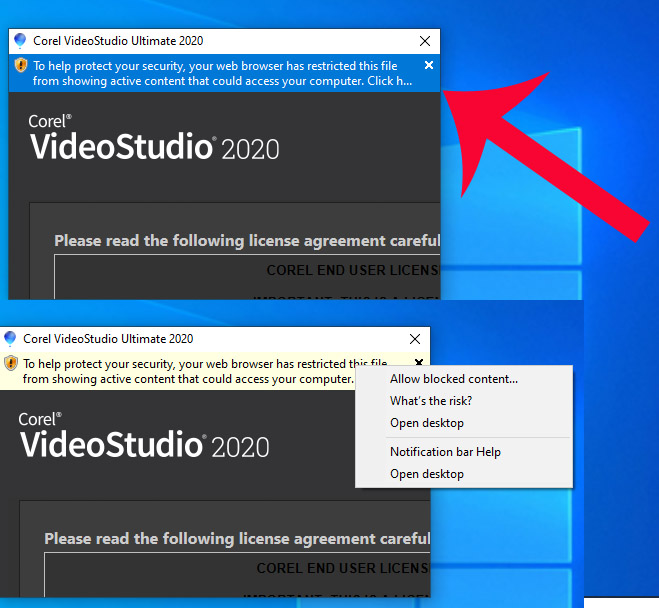Click the balloon app icon in upper title bar
This screenshot has height=608, width=659.
[x=20, y=41]
